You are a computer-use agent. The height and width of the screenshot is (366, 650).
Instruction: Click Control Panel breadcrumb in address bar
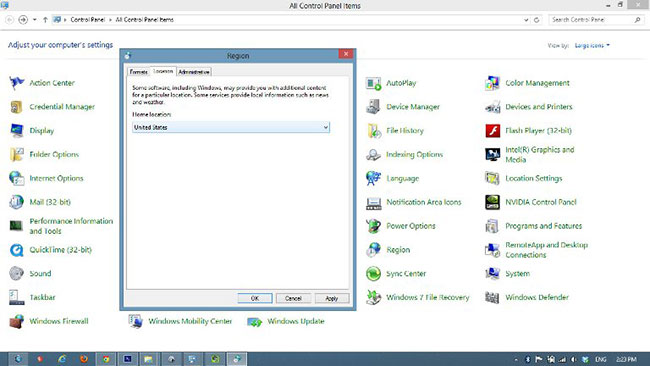[x=87, y=19]
